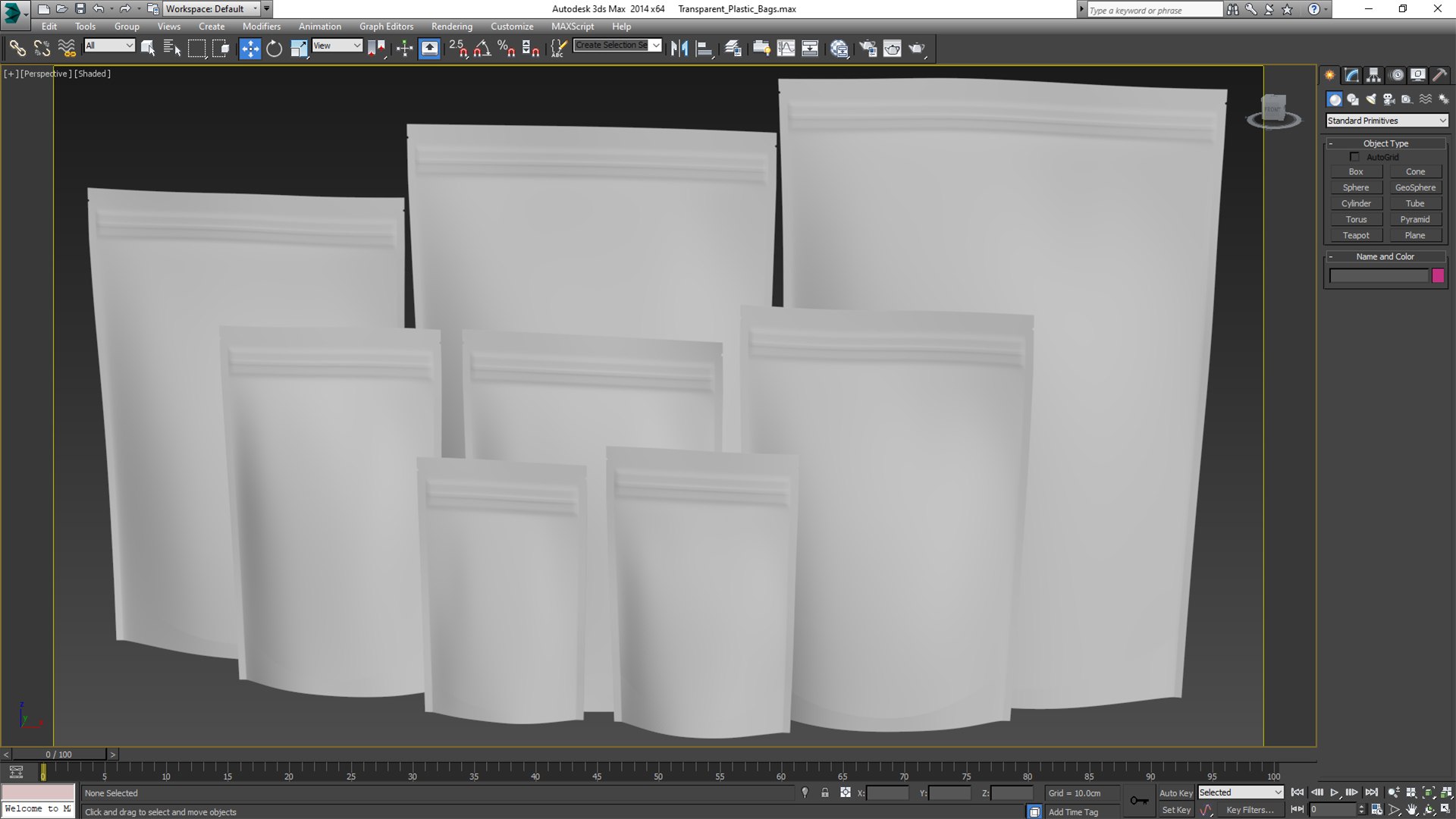Image resolution: width=1456 pixels, height=819 pixels.
Task: Click the time slider showing 0 / 100
Action: (59, 755)
